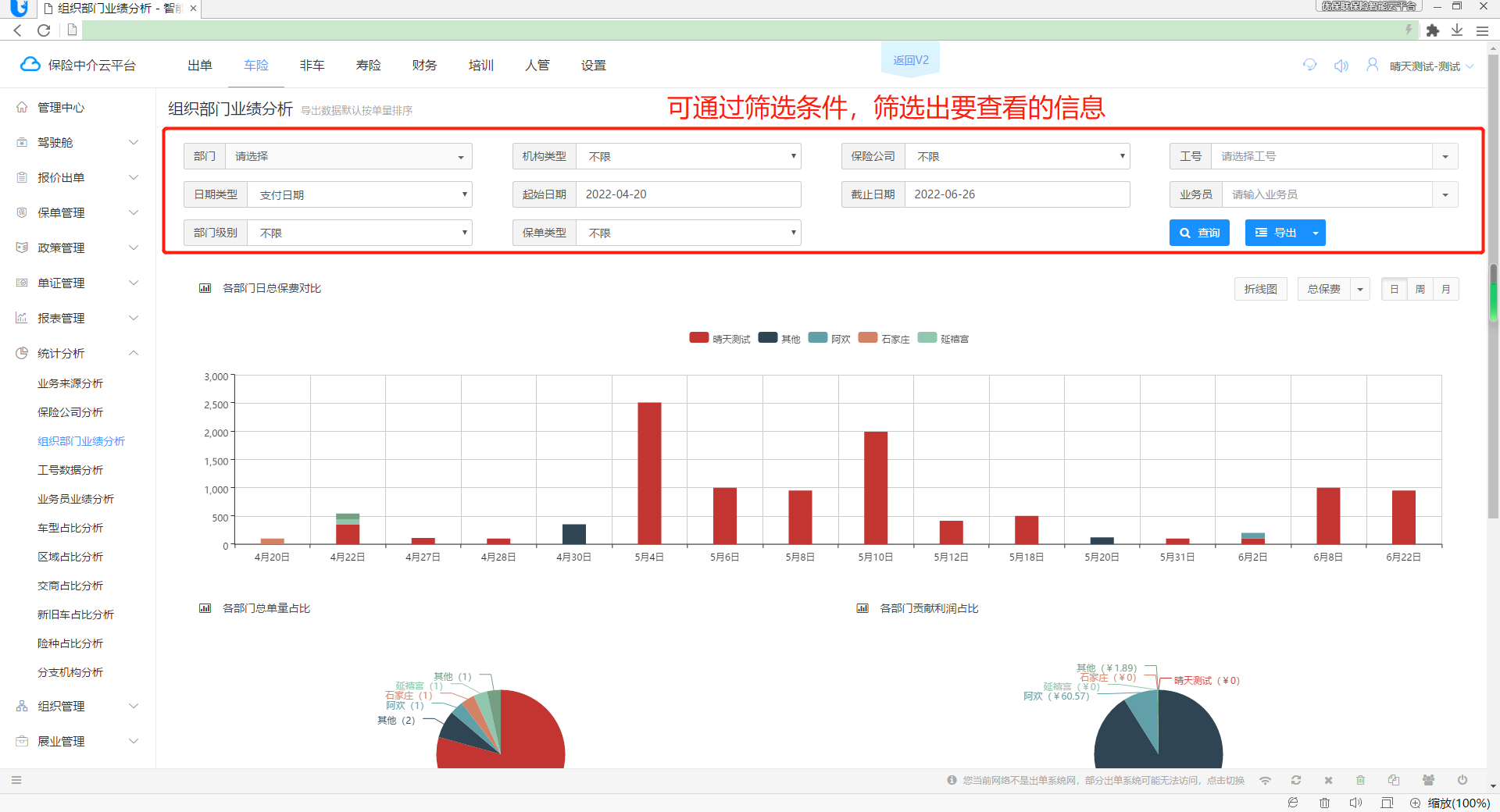1500x812 pixels.
Task: Click the sidebar collapse icon at bottom left
Action: [16, 780]
